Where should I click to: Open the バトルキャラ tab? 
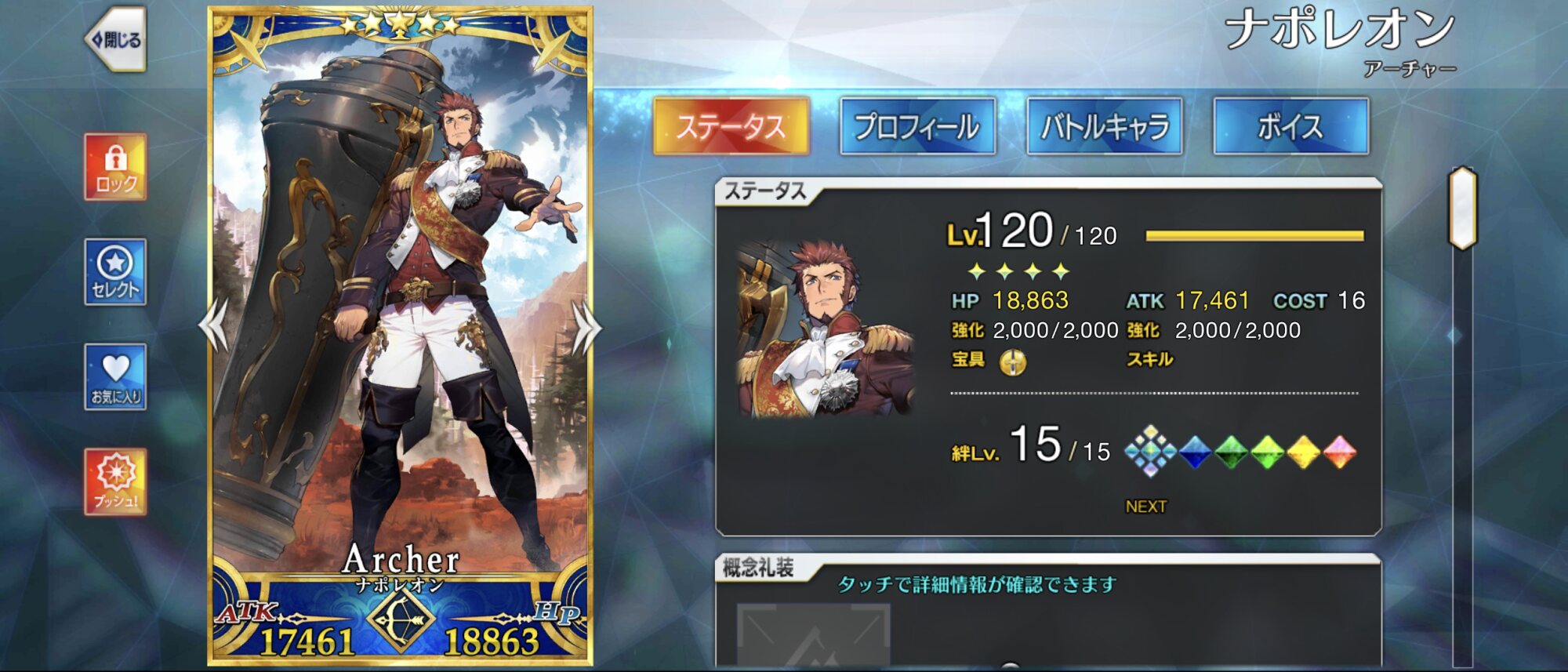coord(1104,126)
